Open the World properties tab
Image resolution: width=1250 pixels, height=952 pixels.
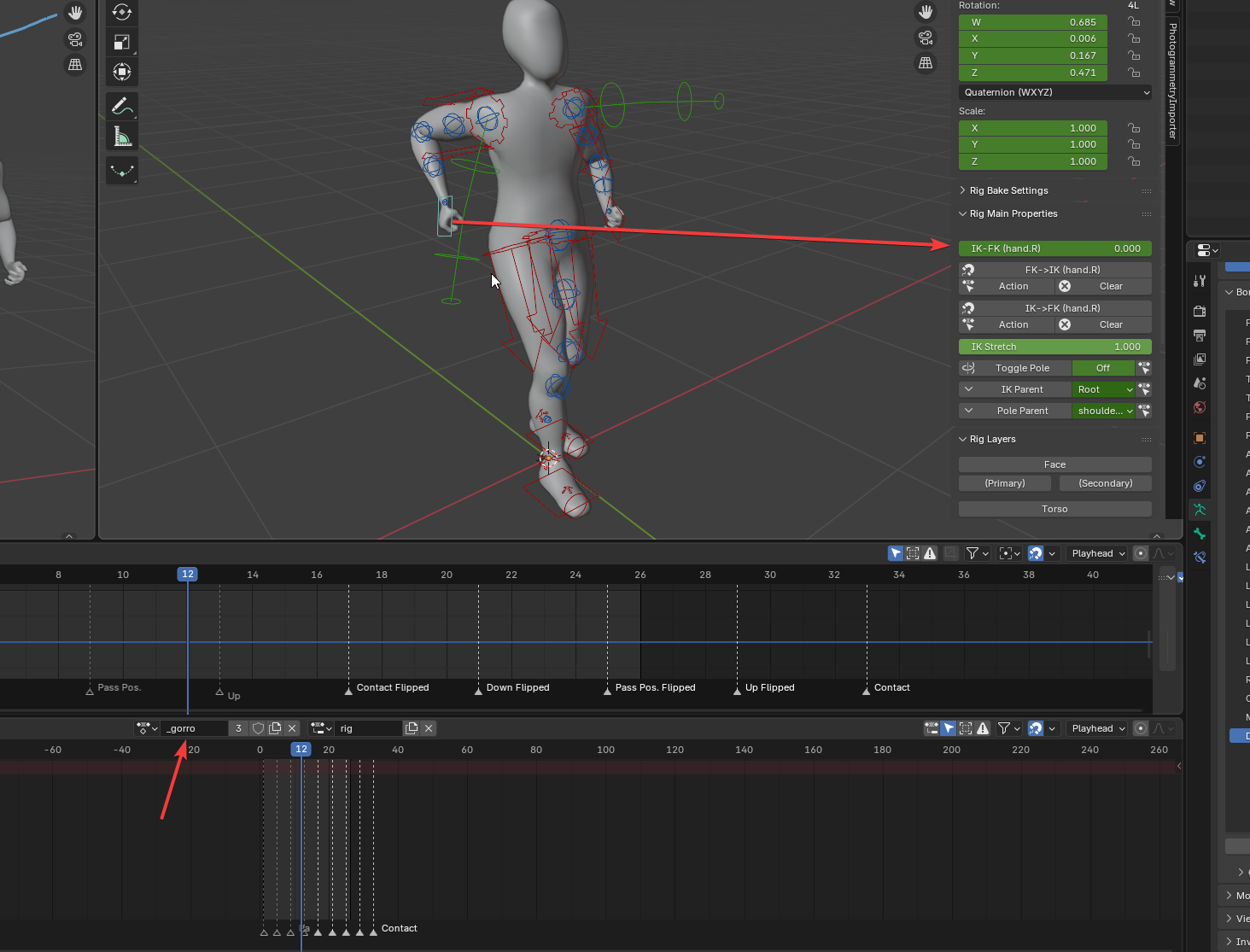pos(1200,407)
